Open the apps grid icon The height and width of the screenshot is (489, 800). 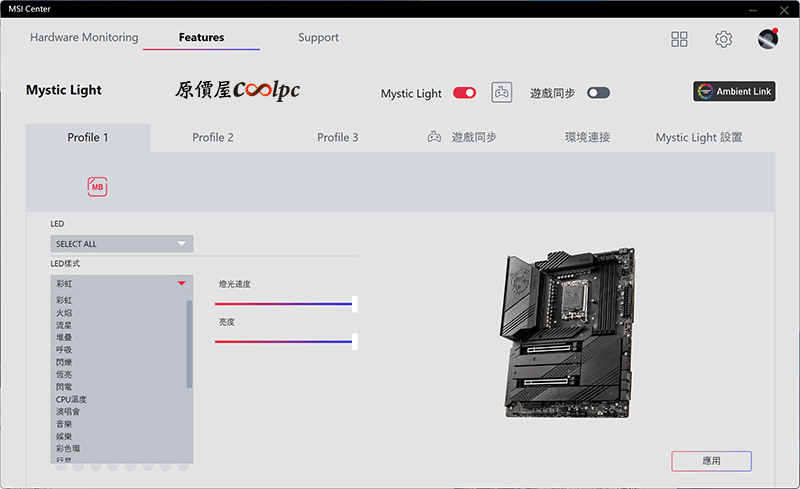click(x=679, y=39)
